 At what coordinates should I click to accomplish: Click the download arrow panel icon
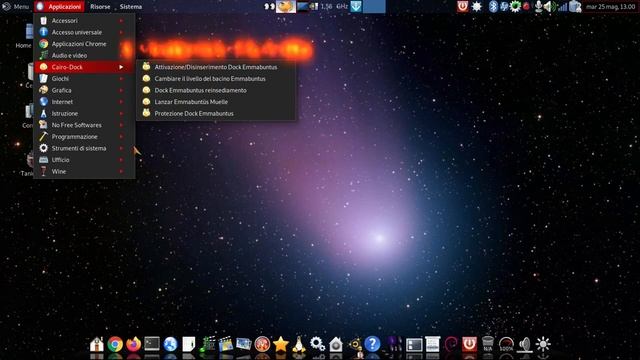point(356,6)
